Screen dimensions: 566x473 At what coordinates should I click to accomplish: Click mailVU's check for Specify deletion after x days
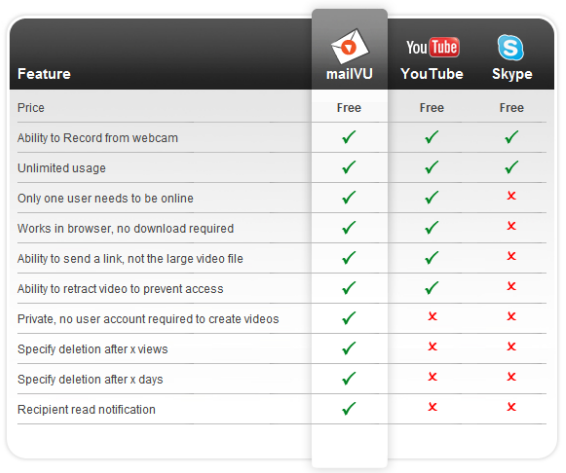click(x=349, y=378)
